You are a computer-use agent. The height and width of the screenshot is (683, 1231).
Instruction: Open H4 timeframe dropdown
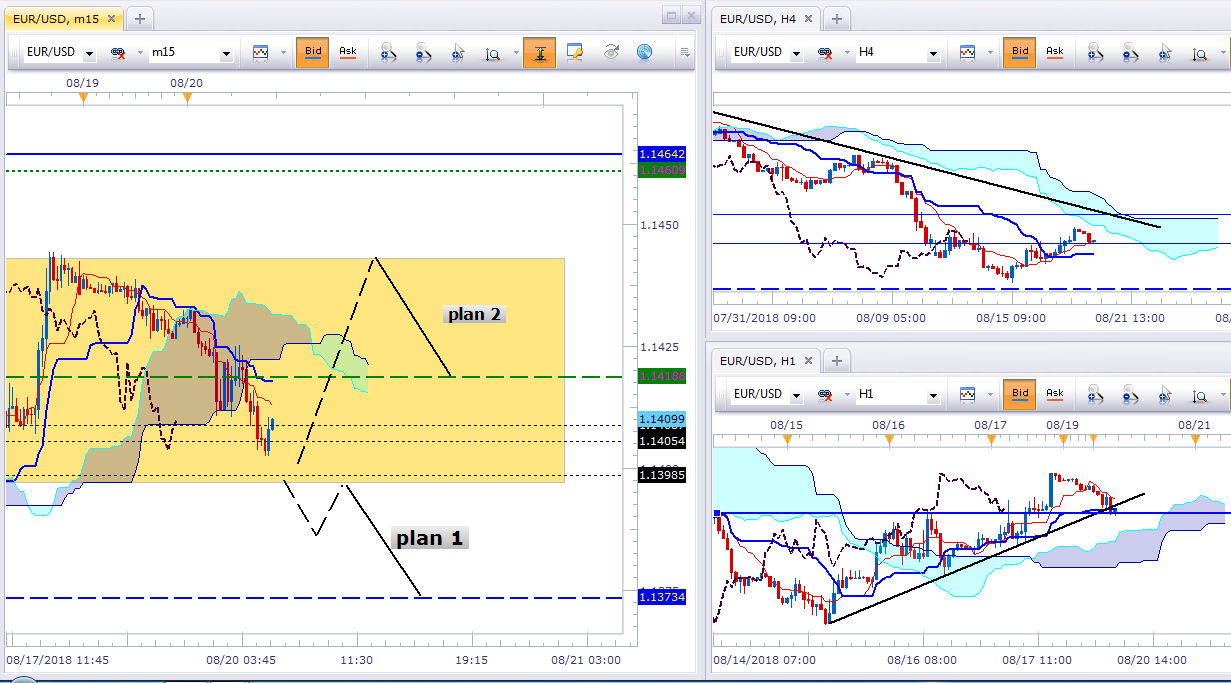(934, 53)
